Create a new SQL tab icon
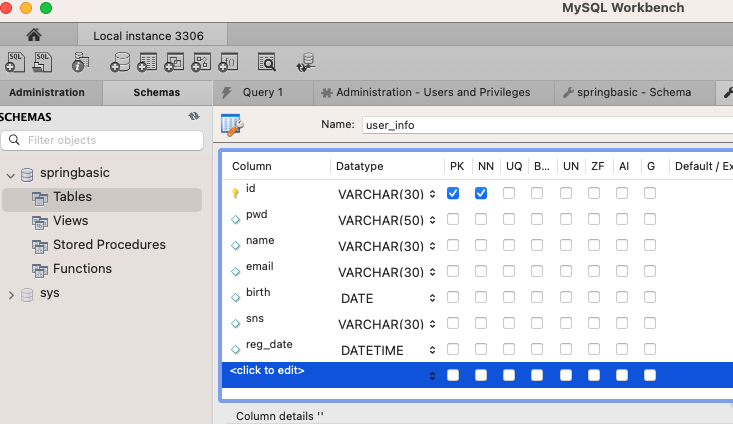 (15, 62)
